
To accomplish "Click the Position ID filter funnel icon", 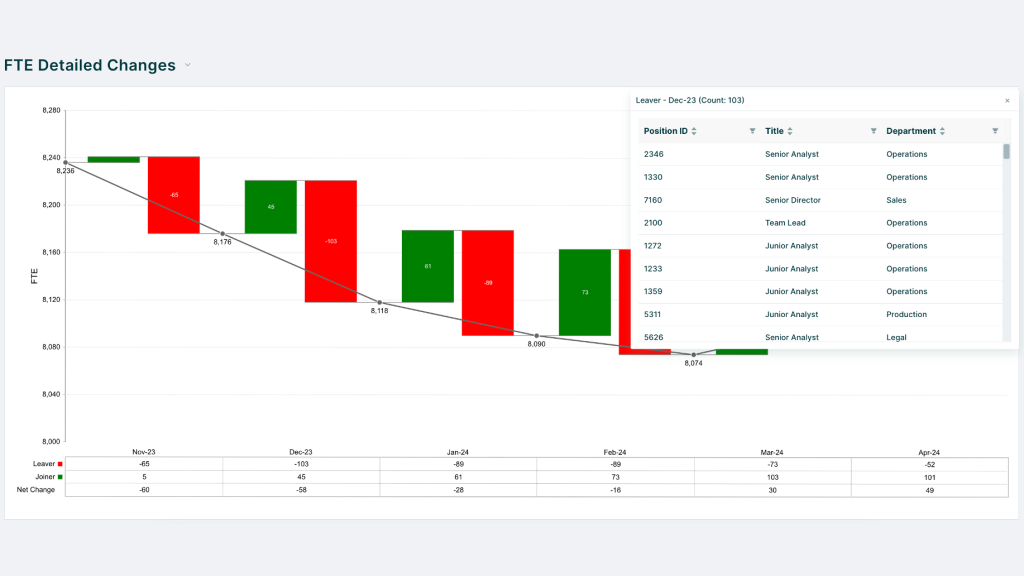I will (751, 131).
